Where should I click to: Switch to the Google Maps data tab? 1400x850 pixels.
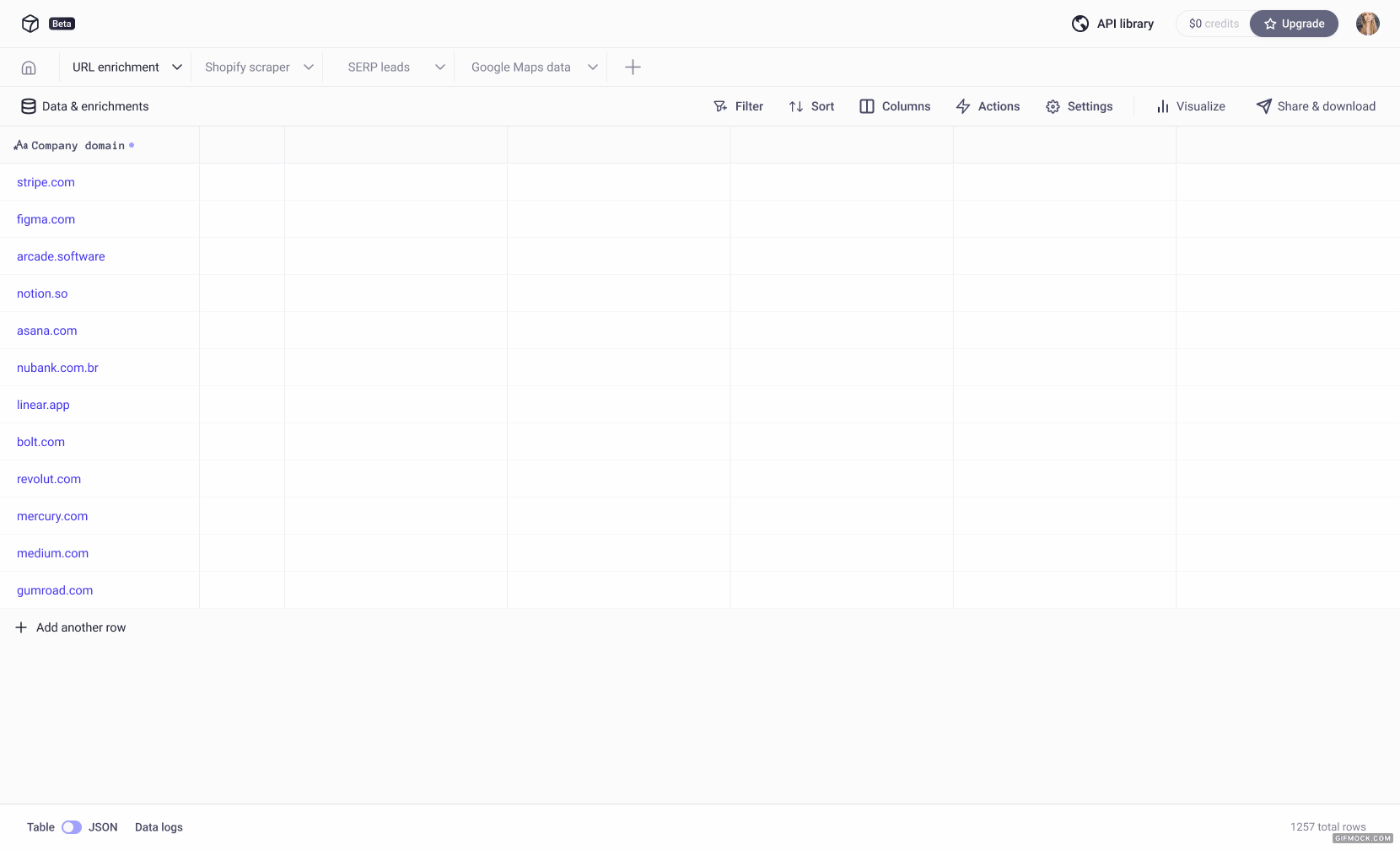(521, 67)
